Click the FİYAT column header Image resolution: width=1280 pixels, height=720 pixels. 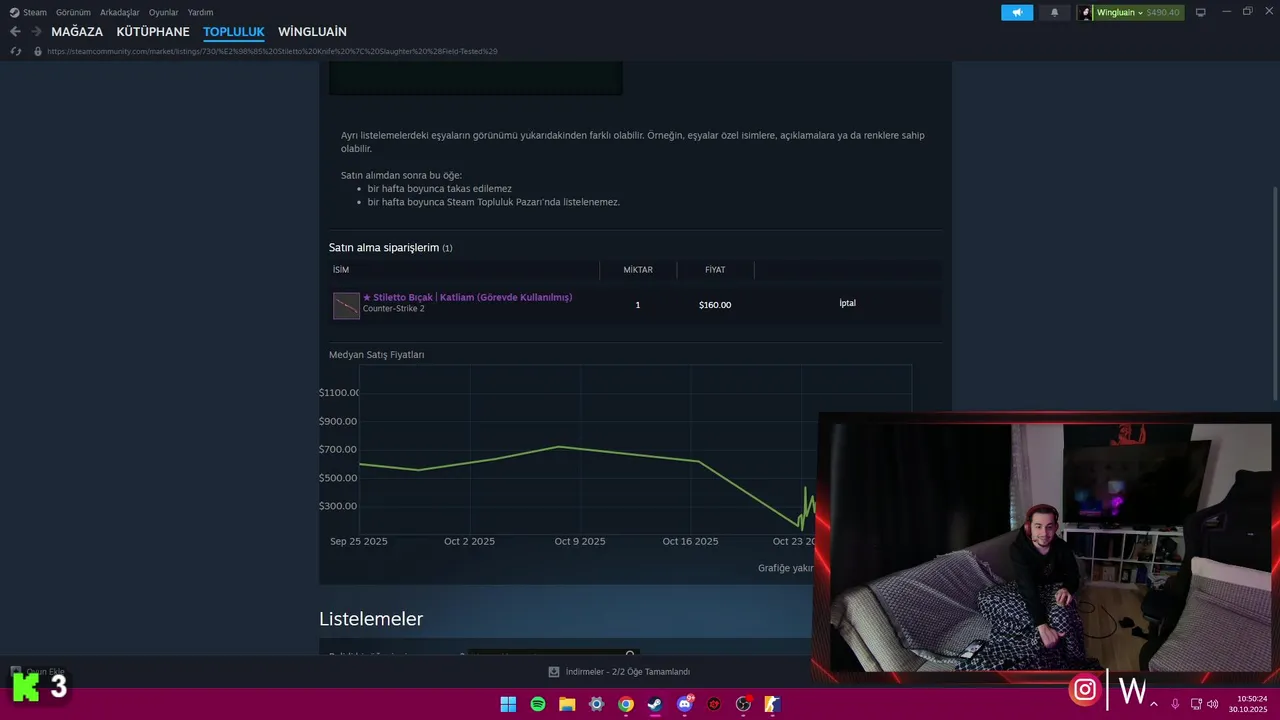[715, 270]
